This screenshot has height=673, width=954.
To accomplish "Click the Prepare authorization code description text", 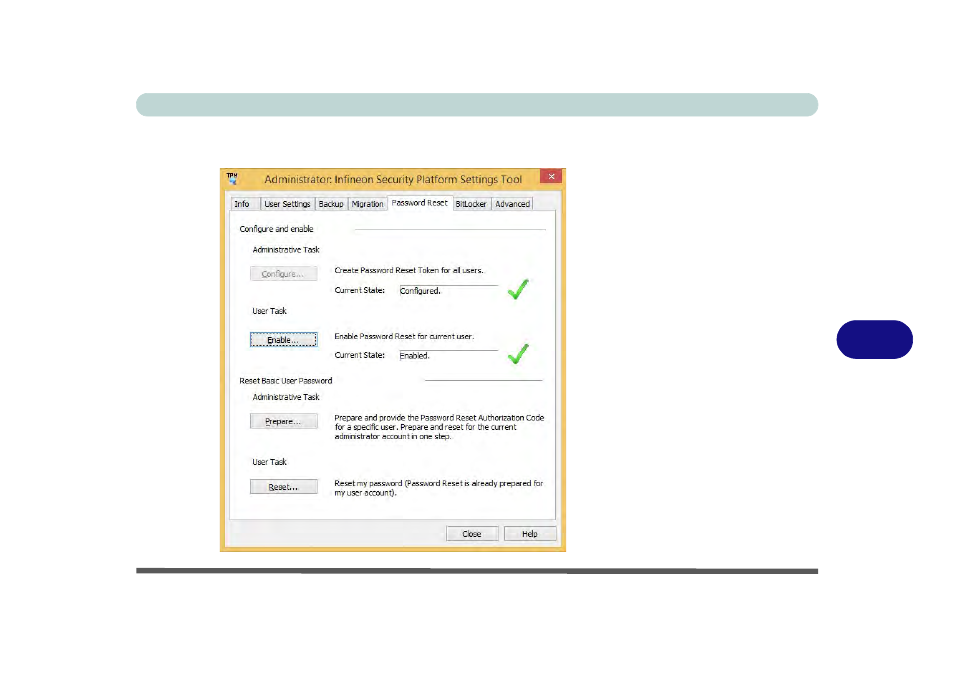I will pos(439,427).
